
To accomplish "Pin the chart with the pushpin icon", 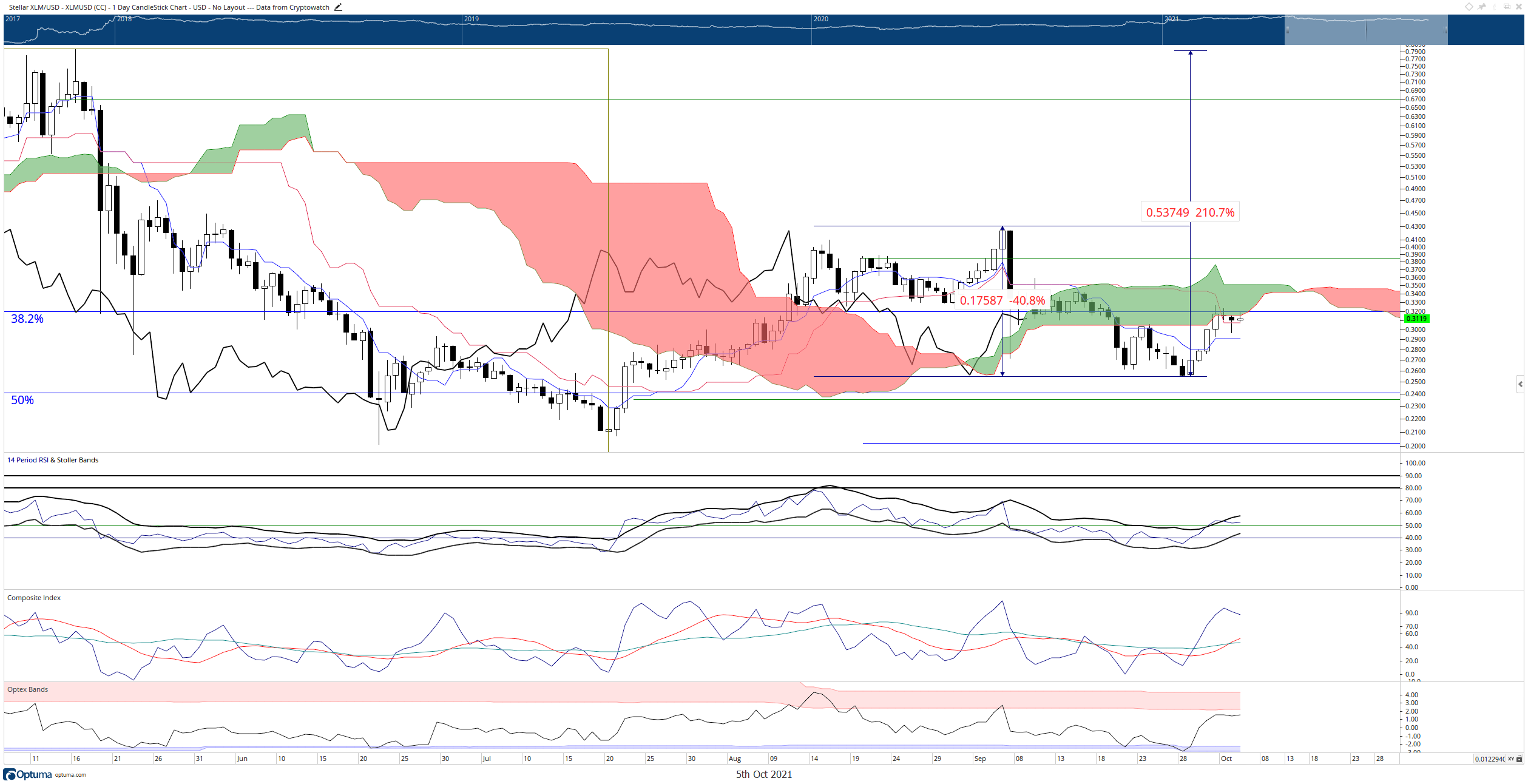I will pos(1481,7).
